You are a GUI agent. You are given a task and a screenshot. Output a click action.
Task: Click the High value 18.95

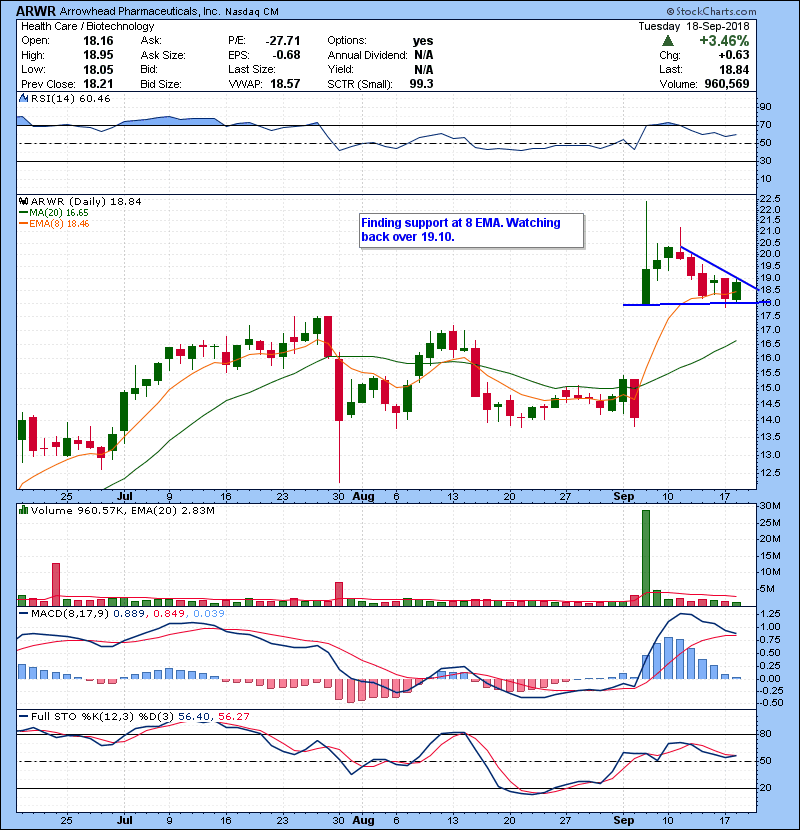point(98,55)
